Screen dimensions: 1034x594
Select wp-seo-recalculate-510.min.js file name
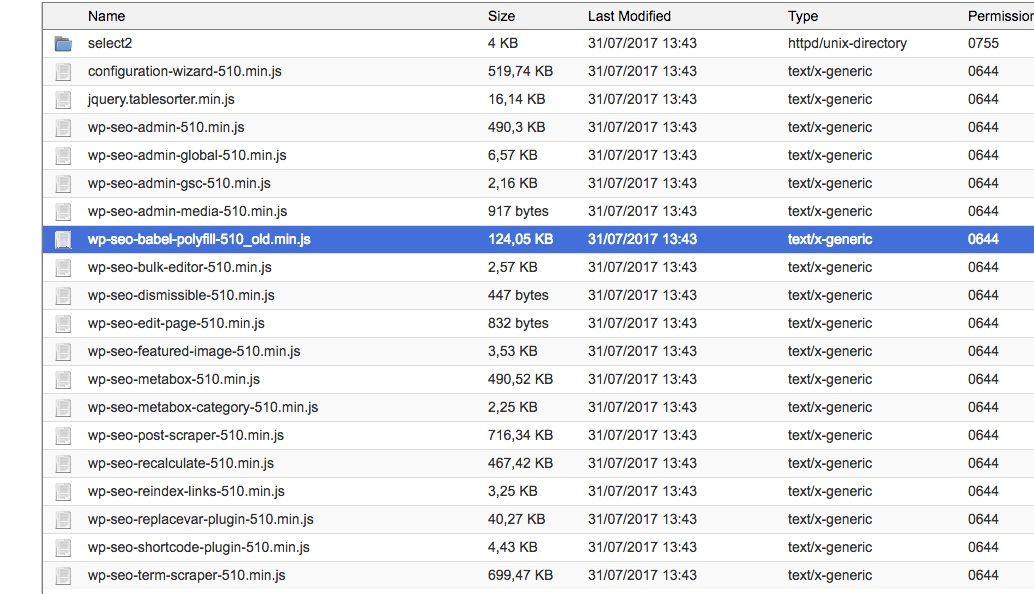click(181, 463)
